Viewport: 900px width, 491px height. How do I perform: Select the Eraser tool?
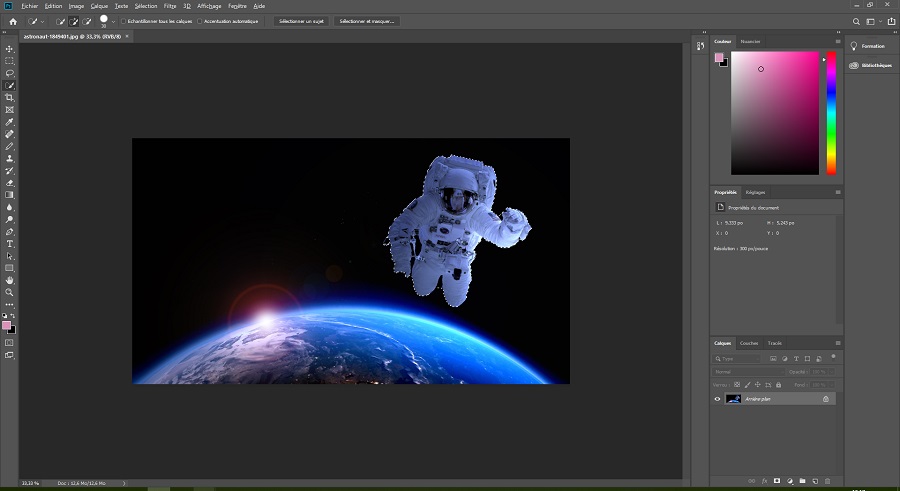9,183
